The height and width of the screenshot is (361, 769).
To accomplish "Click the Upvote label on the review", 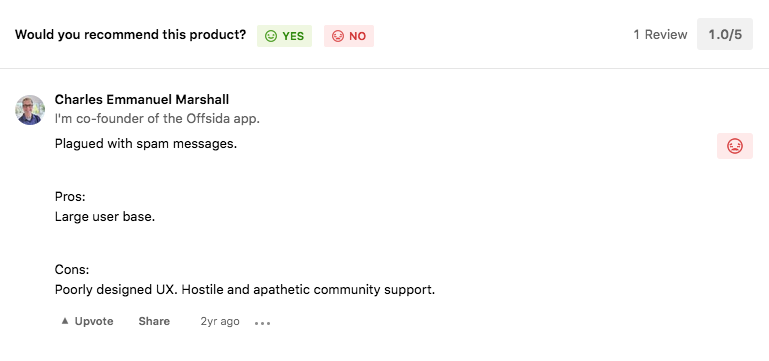I will (x=94, y=321).
